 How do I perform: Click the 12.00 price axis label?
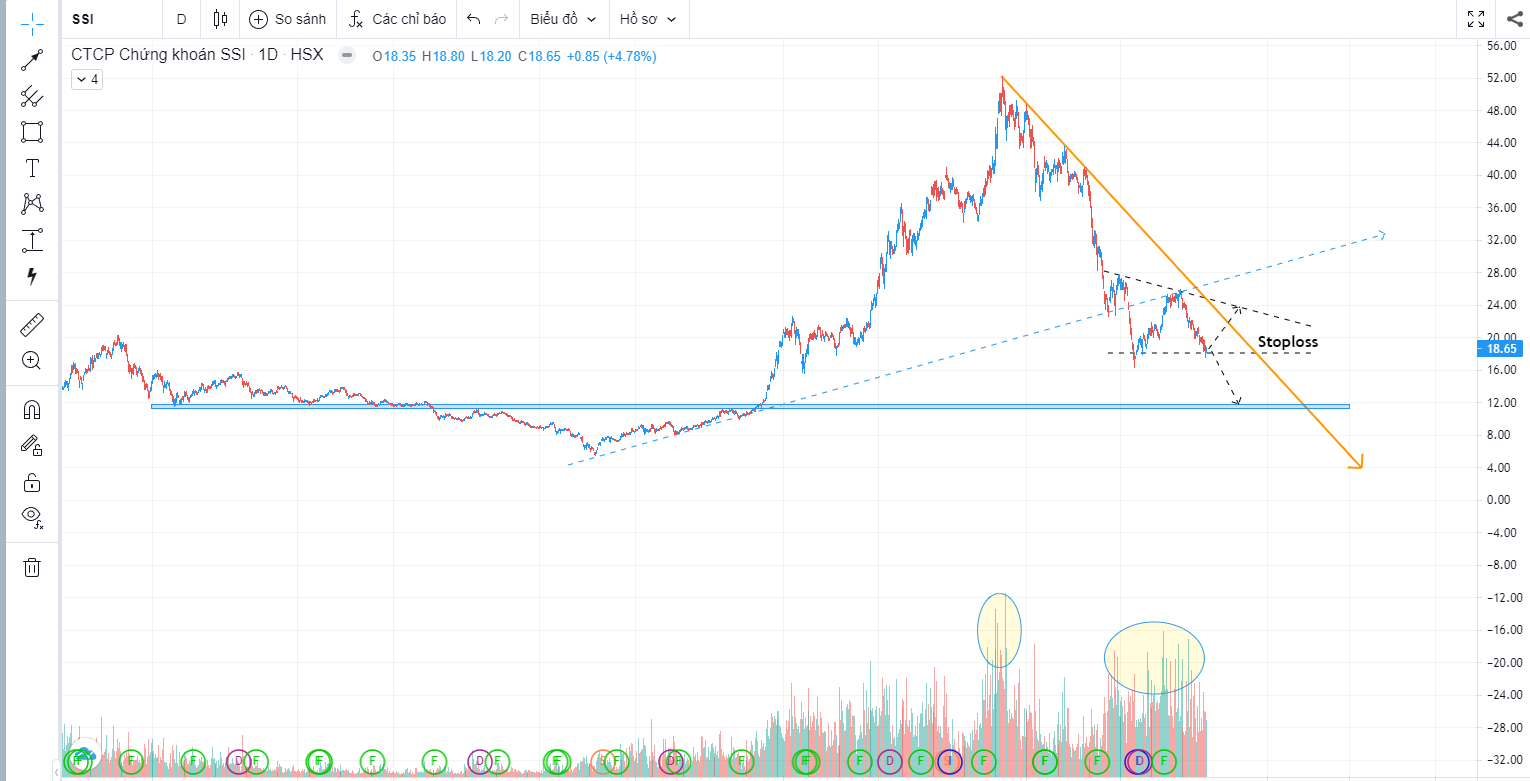coord(1504,403)
